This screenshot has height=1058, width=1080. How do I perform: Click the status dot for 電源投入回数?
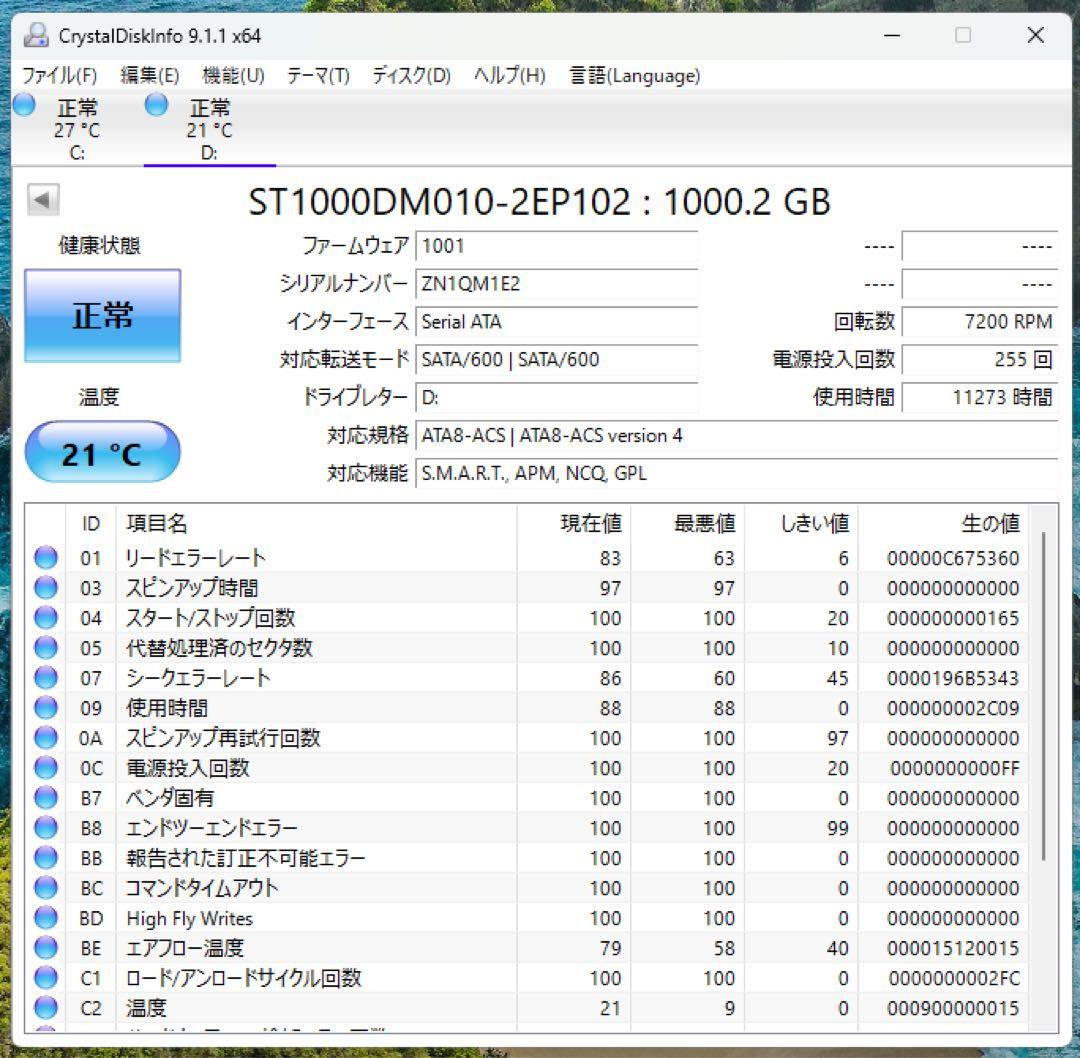coord(45,768)
